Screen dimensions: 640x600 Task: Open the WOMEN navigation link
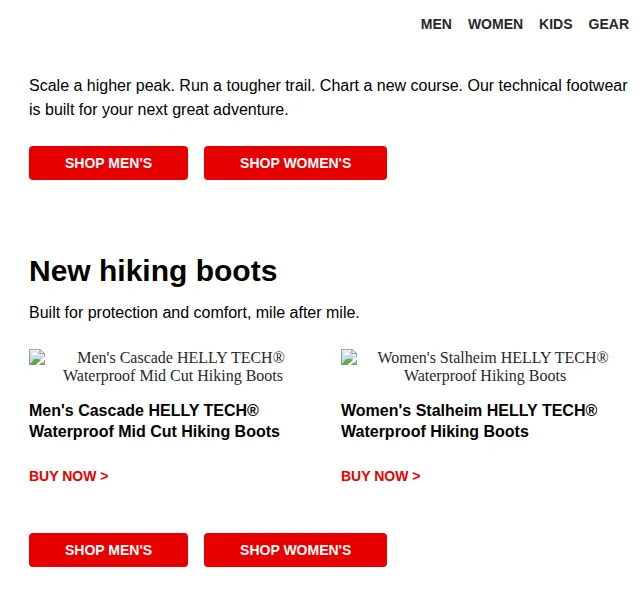495,24
